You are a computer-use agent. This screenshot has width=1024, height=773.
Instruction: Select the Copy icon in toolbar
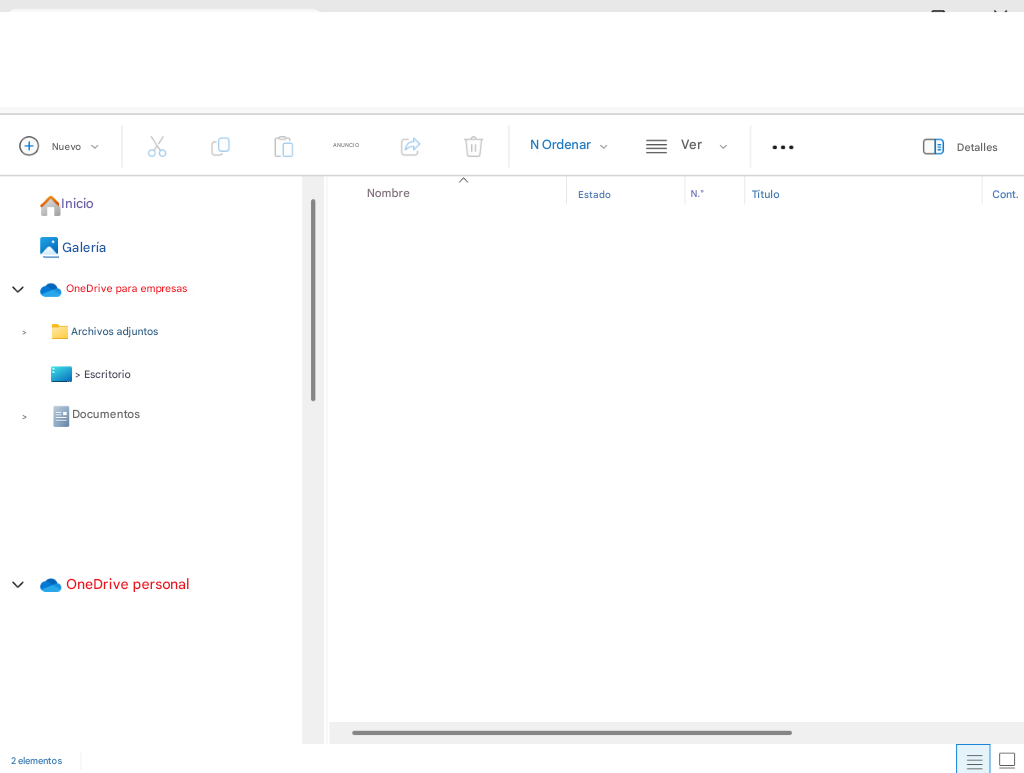(220, 146)
